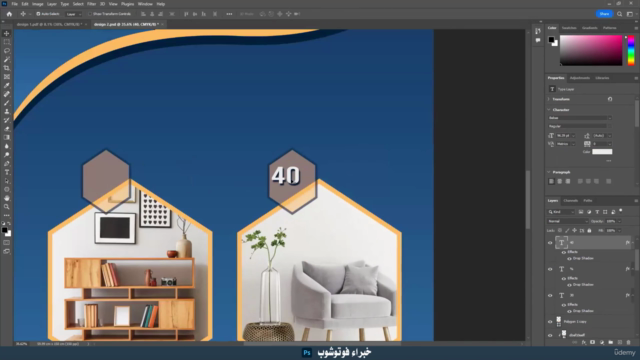Viewport: 640px width, 360px height.
Task: Open more character options ellipsis
Action: tap(609, 161)
